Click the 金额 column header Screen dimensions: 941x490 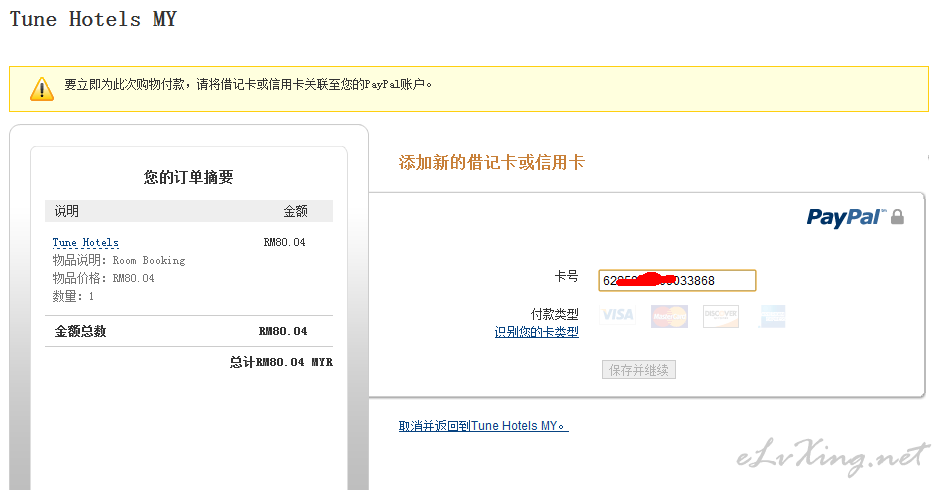point(295,211)
